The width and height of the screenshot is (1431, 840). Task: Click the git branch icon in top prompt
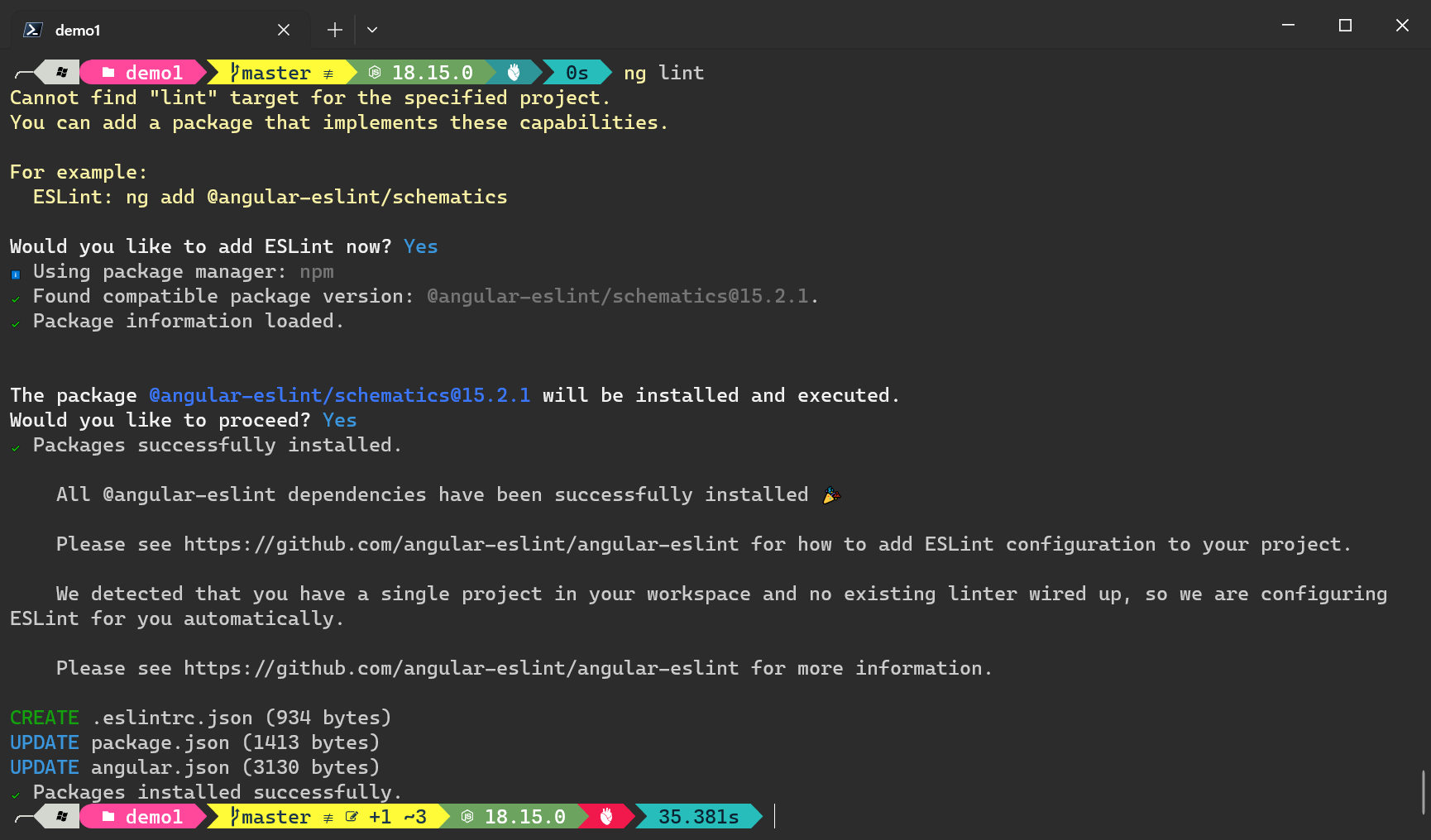click(x=235, y=73)
